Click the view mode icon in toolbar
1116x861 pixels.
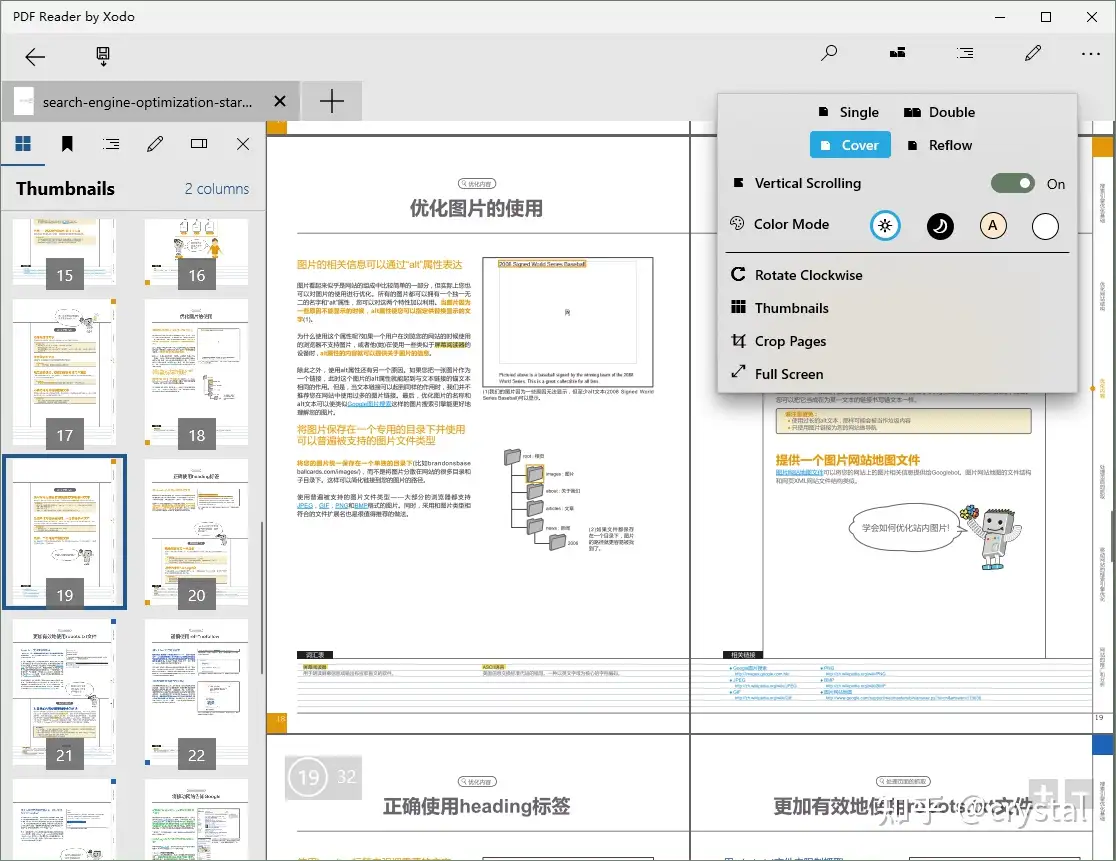(897, 53)
